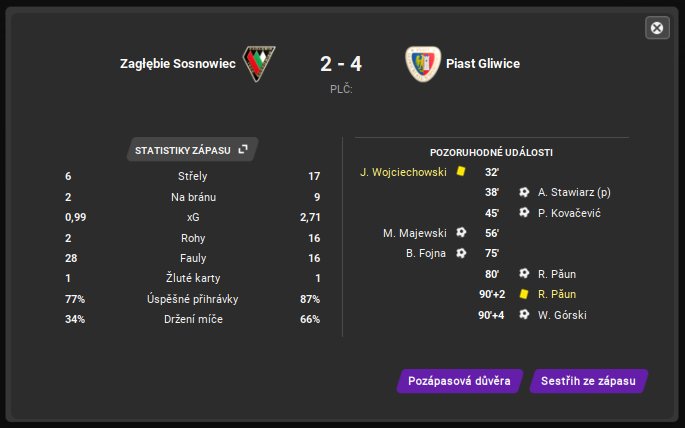Open the Piast Gliwice team name link
This screenshot has width=685, height=428.
(x=483, y=64)
